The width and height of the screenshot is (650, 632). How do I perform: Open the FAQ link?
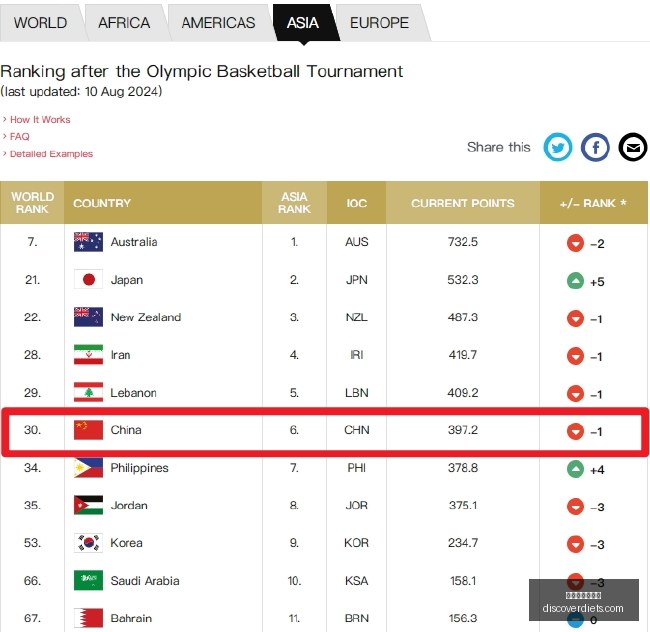(x=19, y=137)
